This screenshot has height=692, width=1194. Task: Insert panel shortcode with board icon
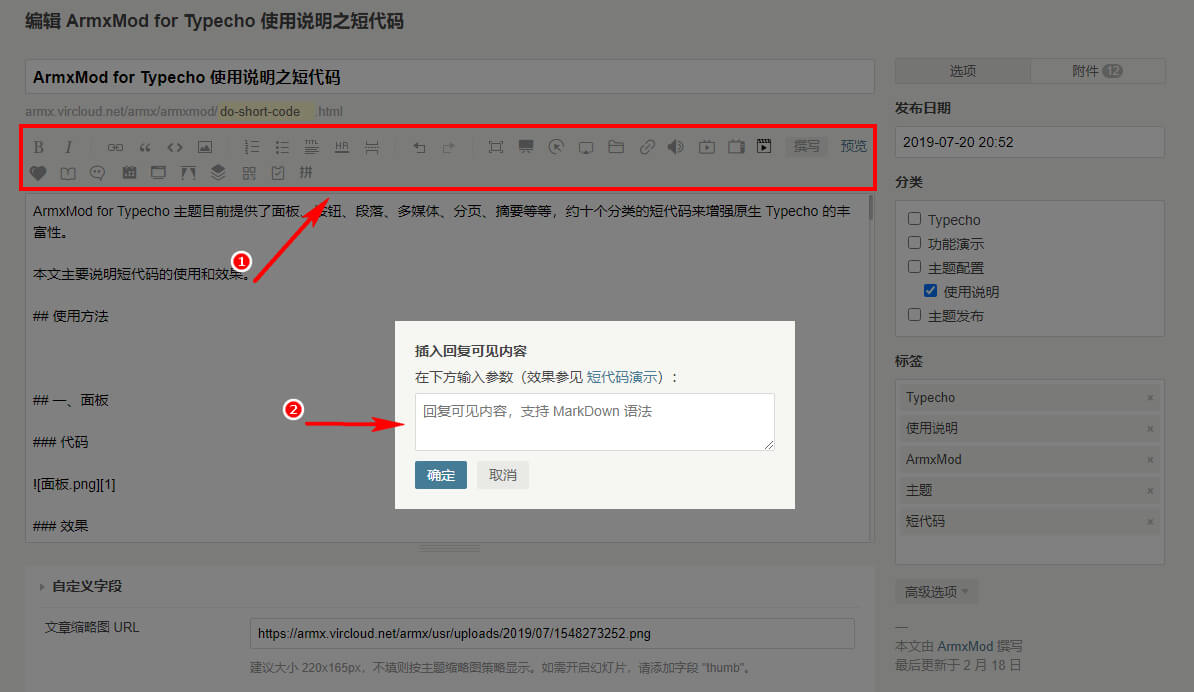525,147
